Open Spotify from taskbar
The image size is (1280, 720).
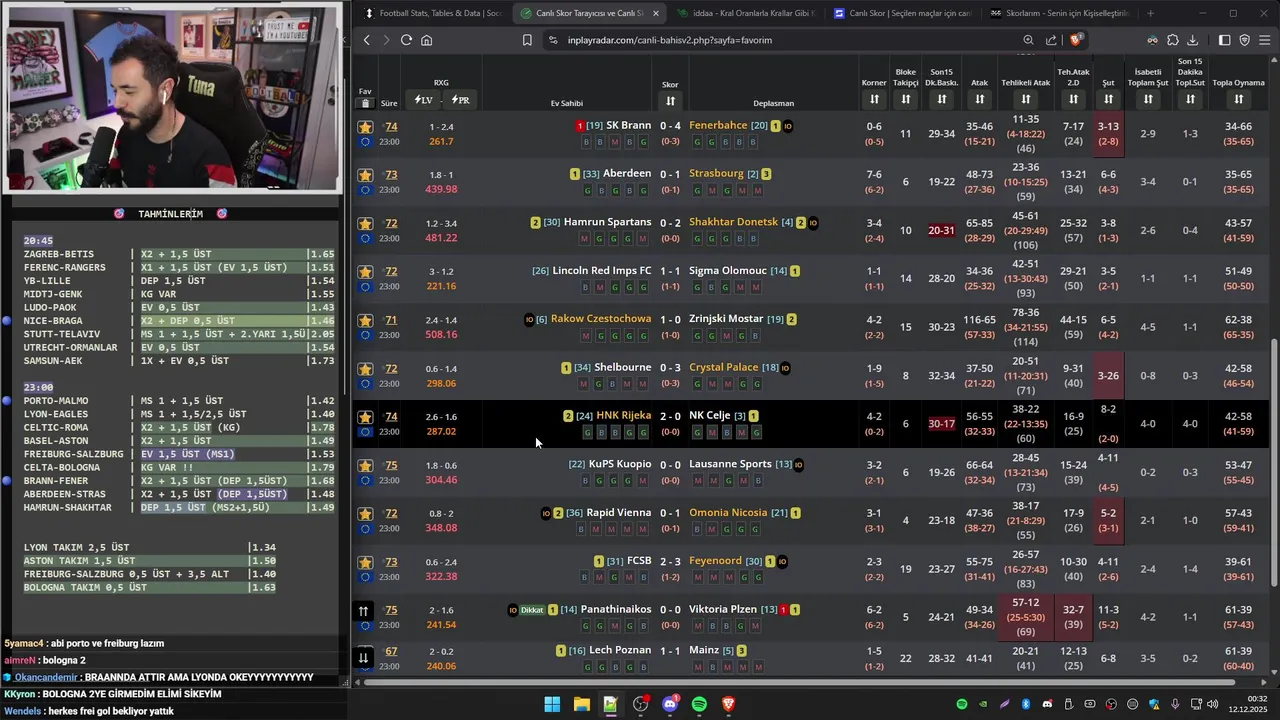(699, 704)
